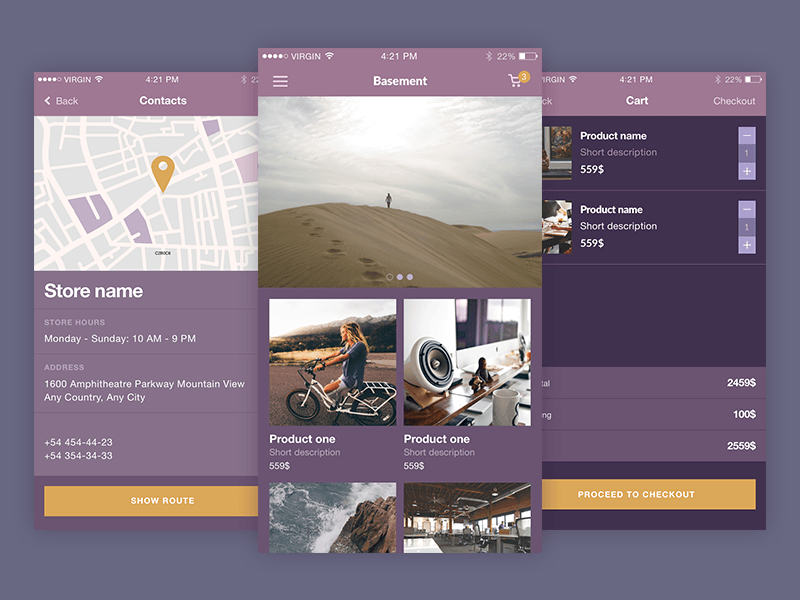The height and width of the screenshot is (600, 800).
Task: Open the hamburger navigation menu on Basement screen
Action: click(280, 81)
